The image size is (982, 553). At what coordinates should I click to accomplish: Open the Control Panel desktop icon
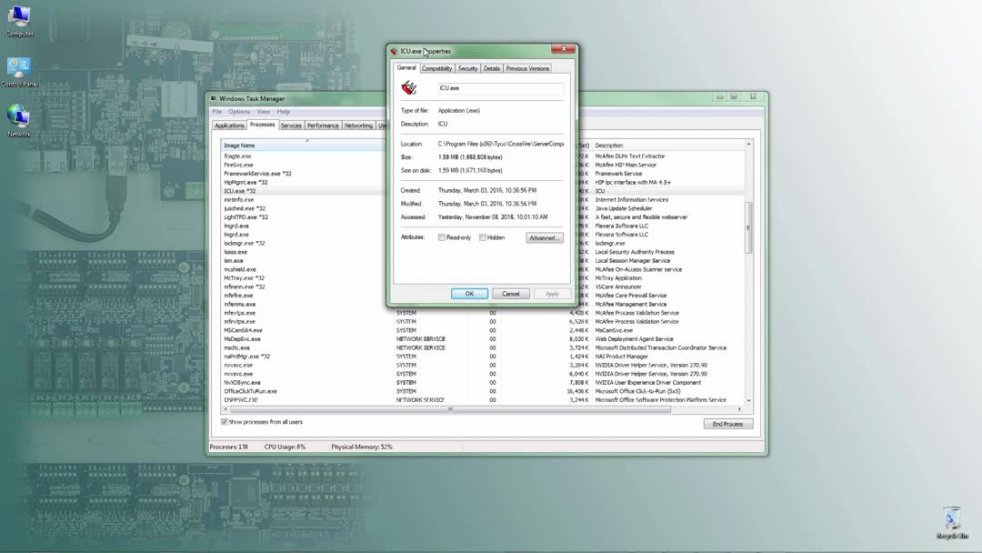[x=19, y=72]
